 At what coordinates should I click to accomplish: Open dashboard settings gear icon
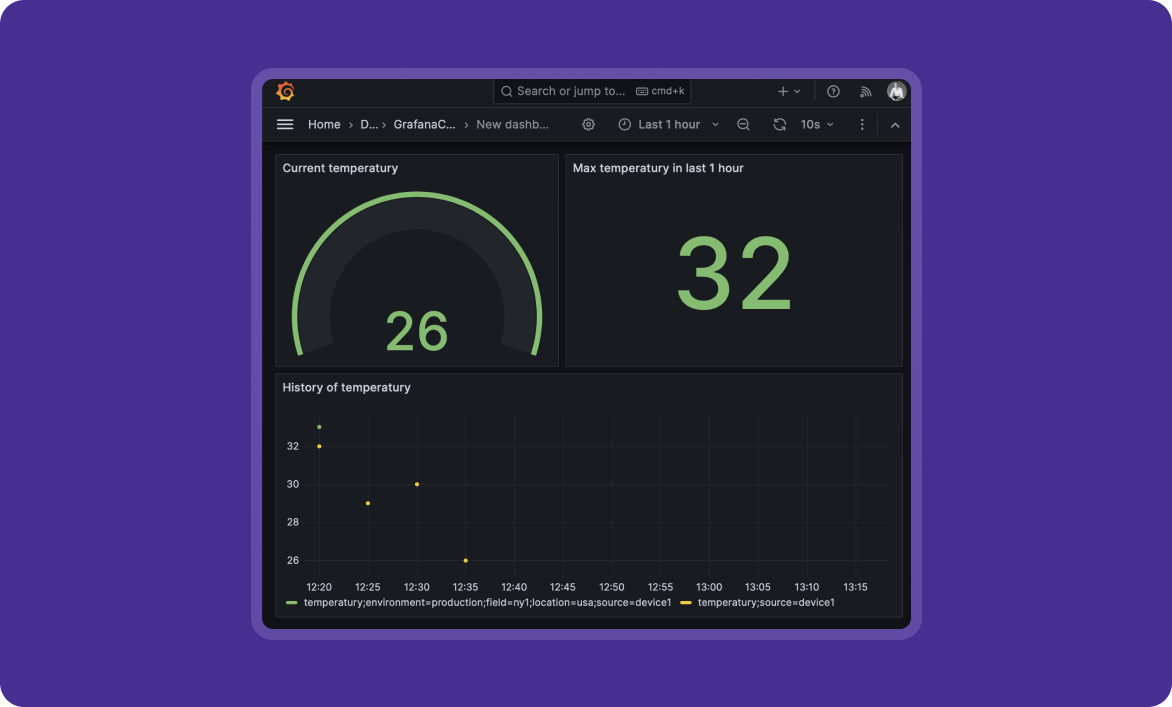click(589, 124)
